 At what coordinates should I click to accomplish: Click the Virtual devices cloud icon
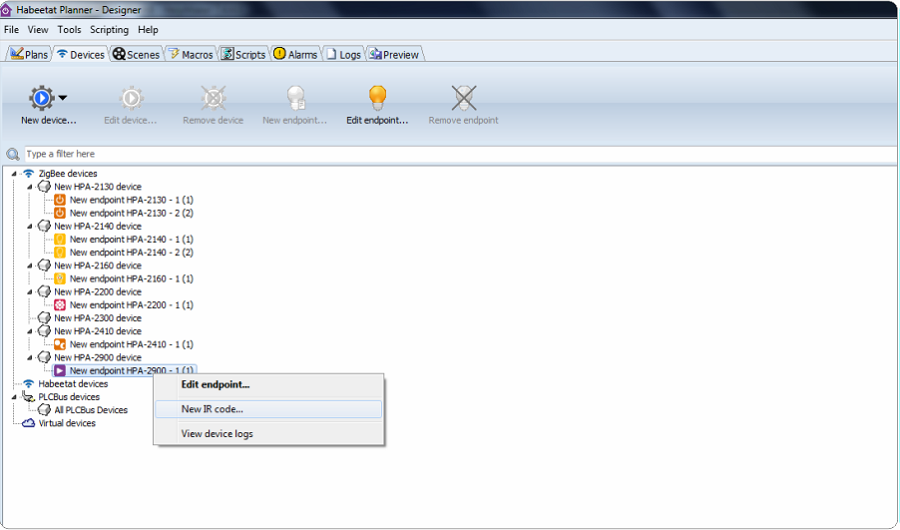(x=28, y=423)
